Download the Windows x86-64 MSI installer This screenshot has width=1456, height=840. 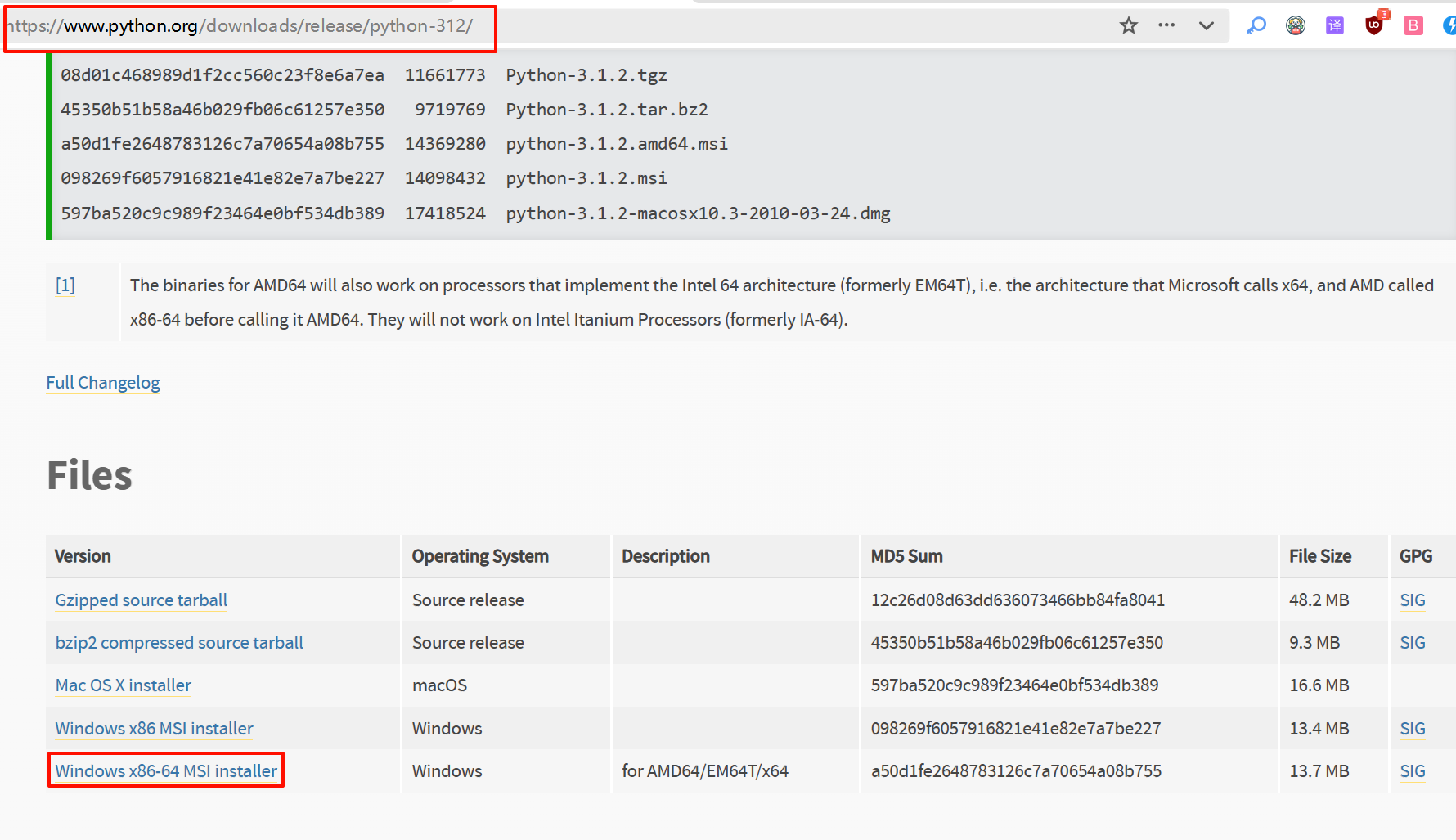pyautogui.click(x=166, y=771)
